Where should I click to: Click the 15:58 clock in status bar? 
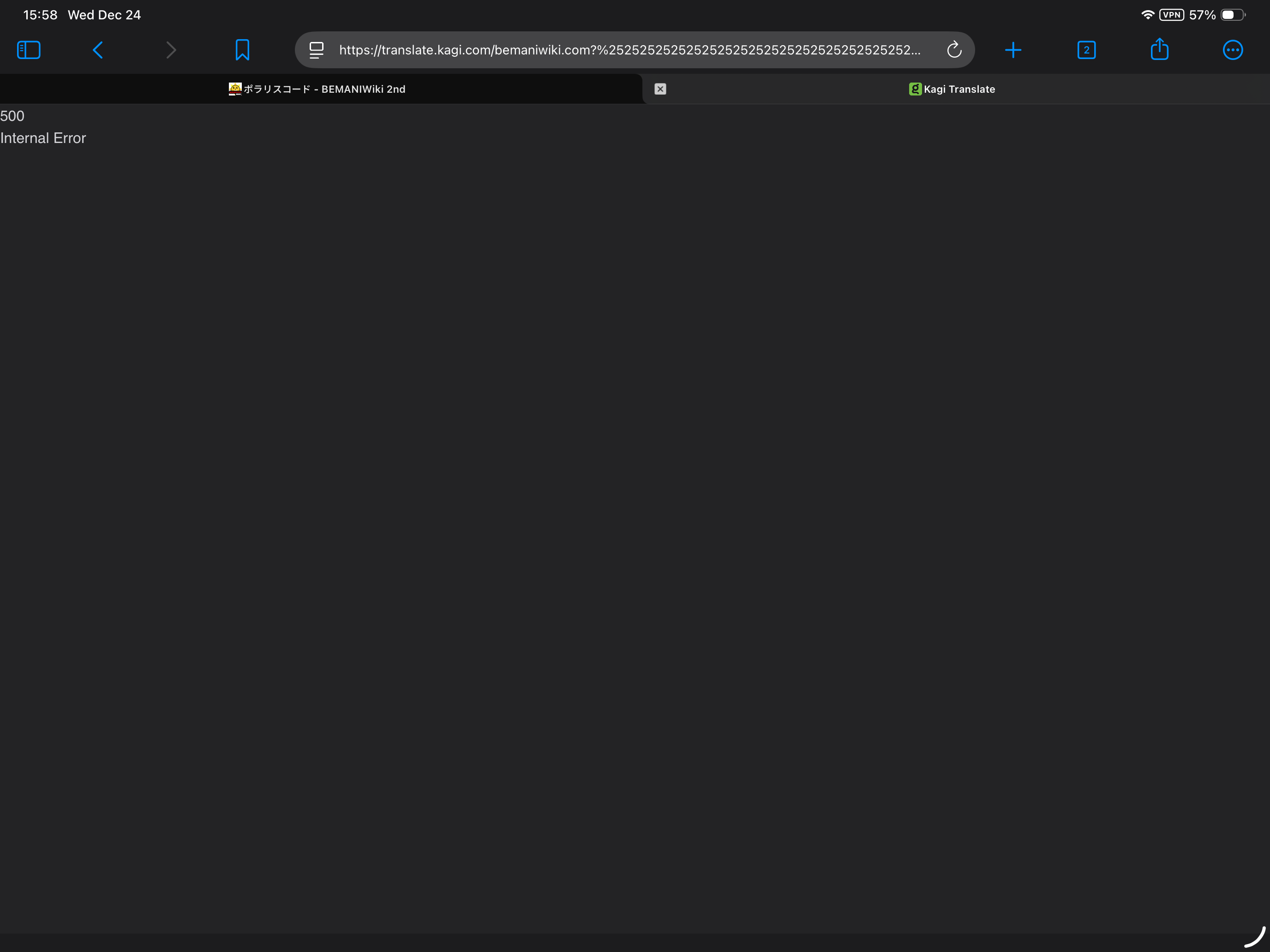point(40,15)
